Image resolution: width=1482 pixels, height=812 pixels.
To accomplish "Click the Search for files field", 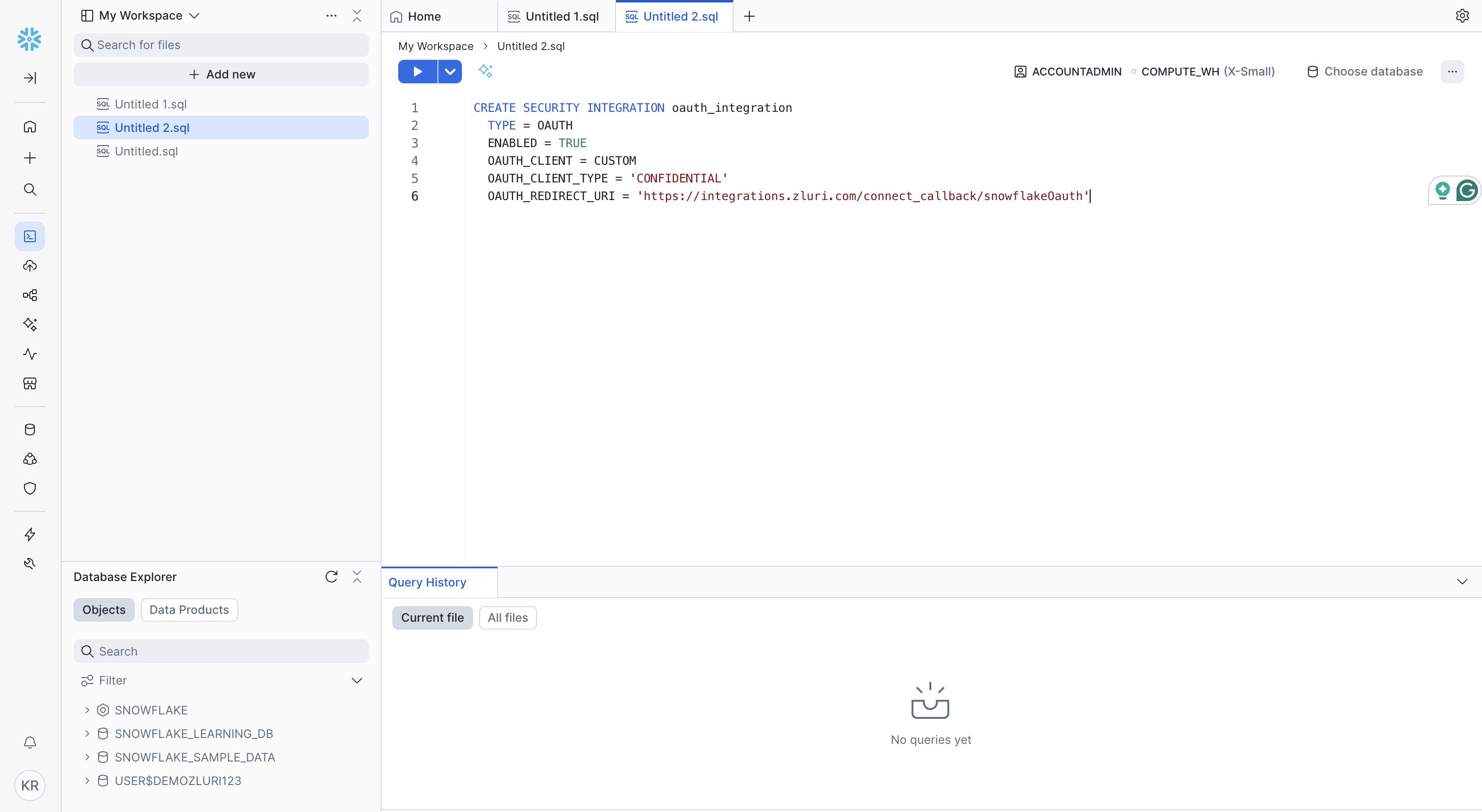I will coord(221,45).
